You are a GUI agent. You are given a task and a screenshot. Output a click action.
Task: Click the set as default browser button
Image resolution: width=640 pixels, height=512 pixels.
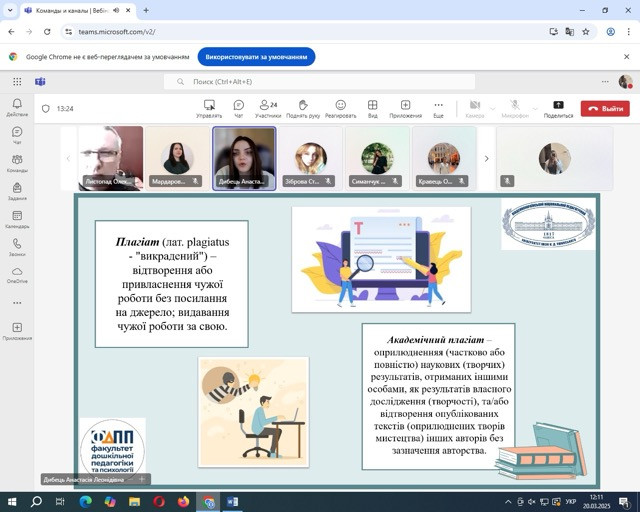[256, 56]
